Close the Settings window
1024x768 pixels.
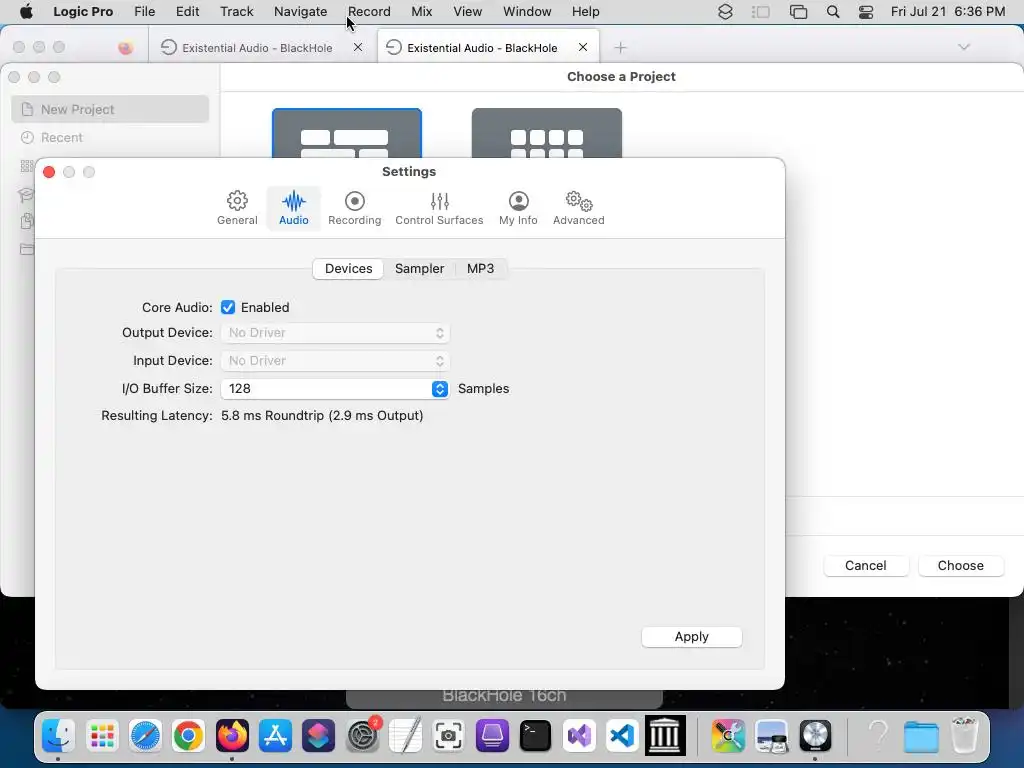(49, 172)
